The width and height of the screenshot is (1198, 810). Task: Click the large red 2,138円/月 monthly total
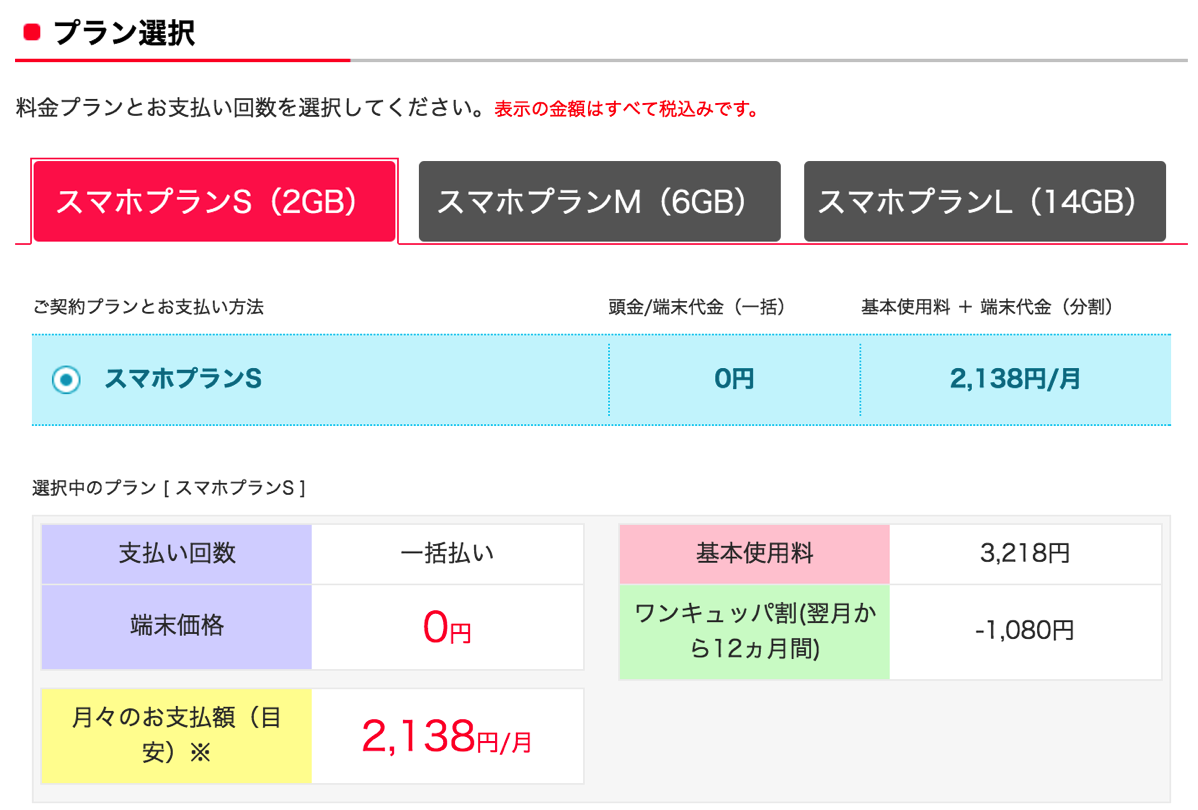(x=447, y=738)
